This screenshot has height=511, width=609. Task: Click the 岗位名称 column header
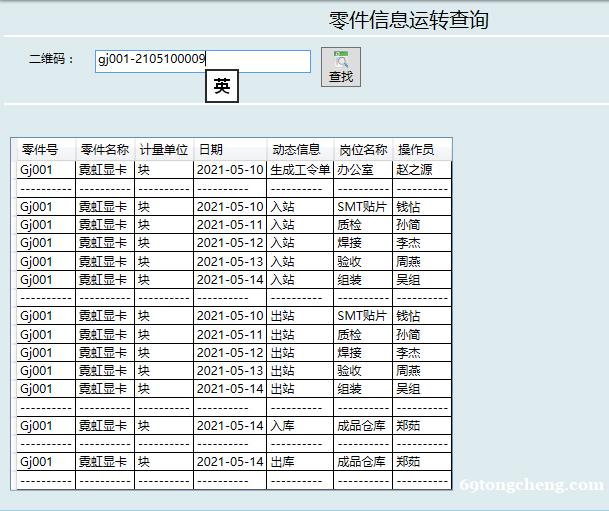[x=362, y=150]
